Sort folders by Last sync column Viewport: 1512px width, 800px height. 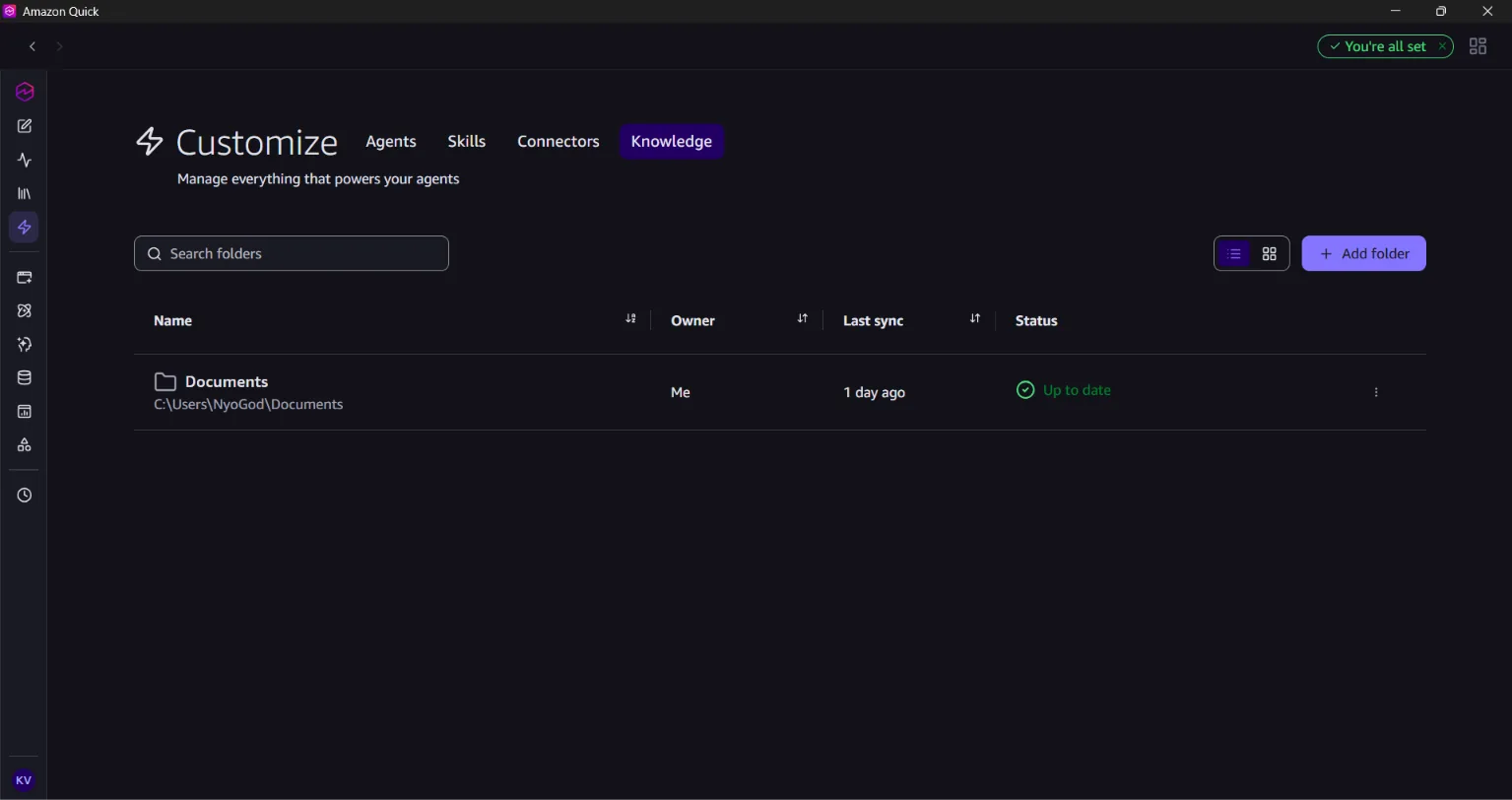tap(975, 318)
